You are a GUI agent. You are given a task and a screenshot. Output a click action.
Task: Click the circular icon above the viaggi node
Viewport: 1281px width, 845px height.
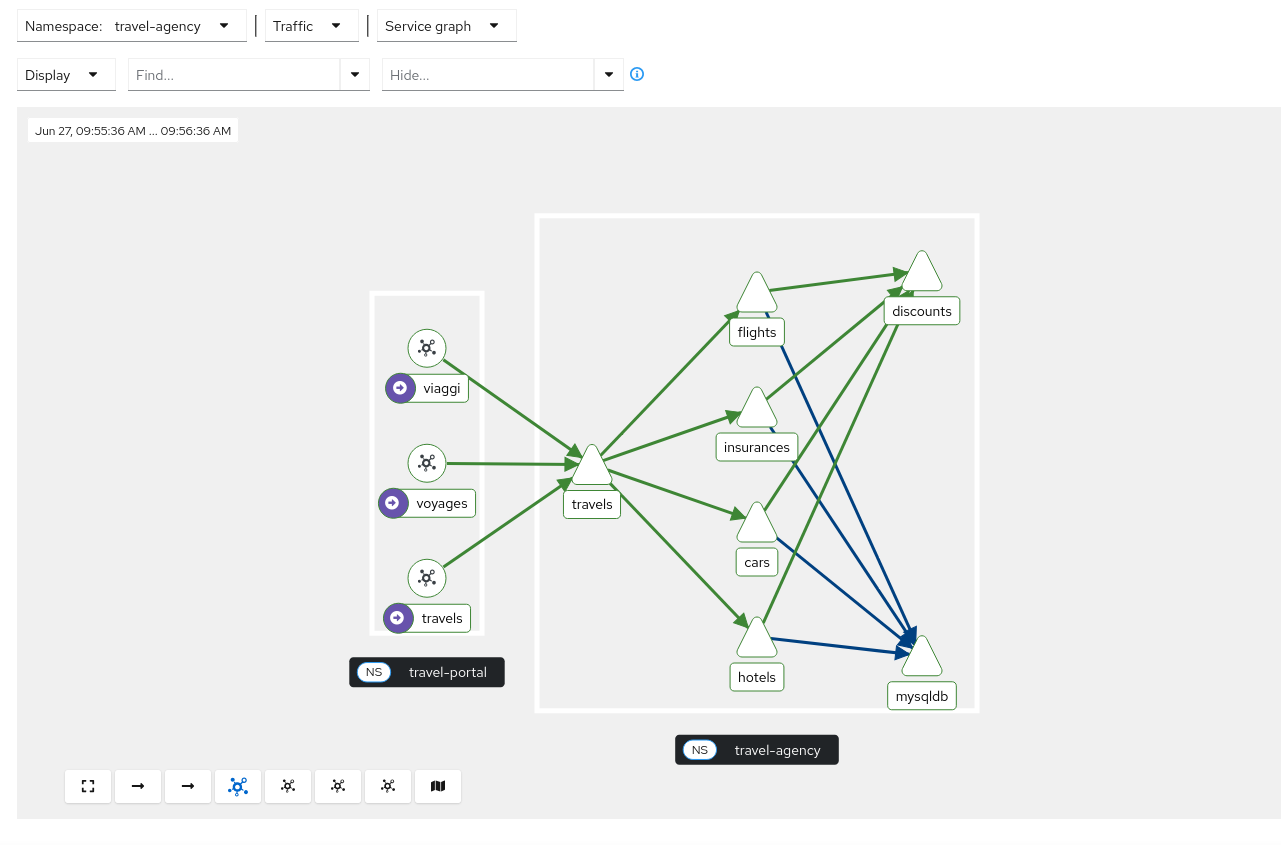click(427, 348)
